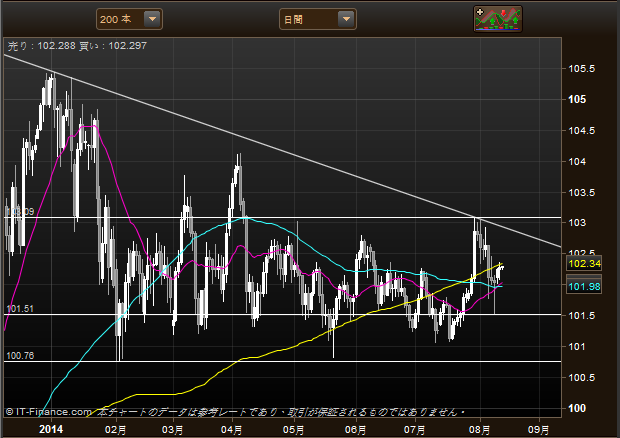Click the 103 price axis label
This screenshot has height=438, width=620.
tap(577, 223)
